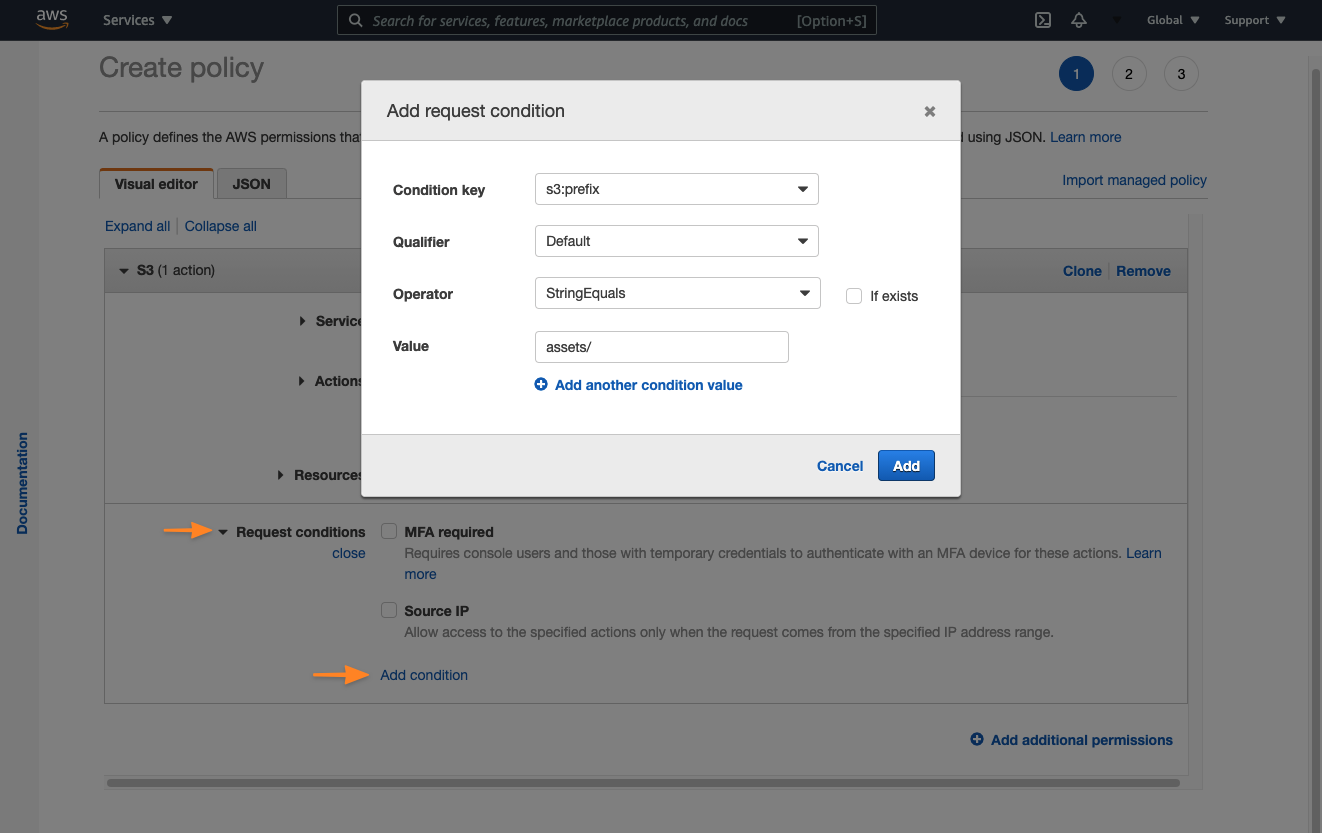Switch to the JSON tab
Image resolution: width=1322 pixels, height=833 pixels.
(x=251, y=183)
